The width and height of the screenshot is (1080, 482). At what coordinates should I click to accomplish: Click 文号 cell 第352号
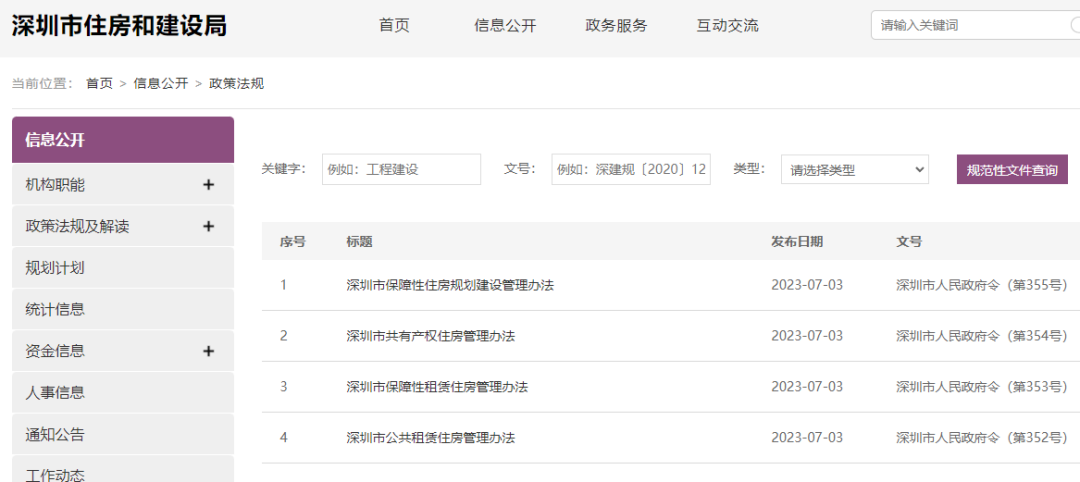[982, 438]
